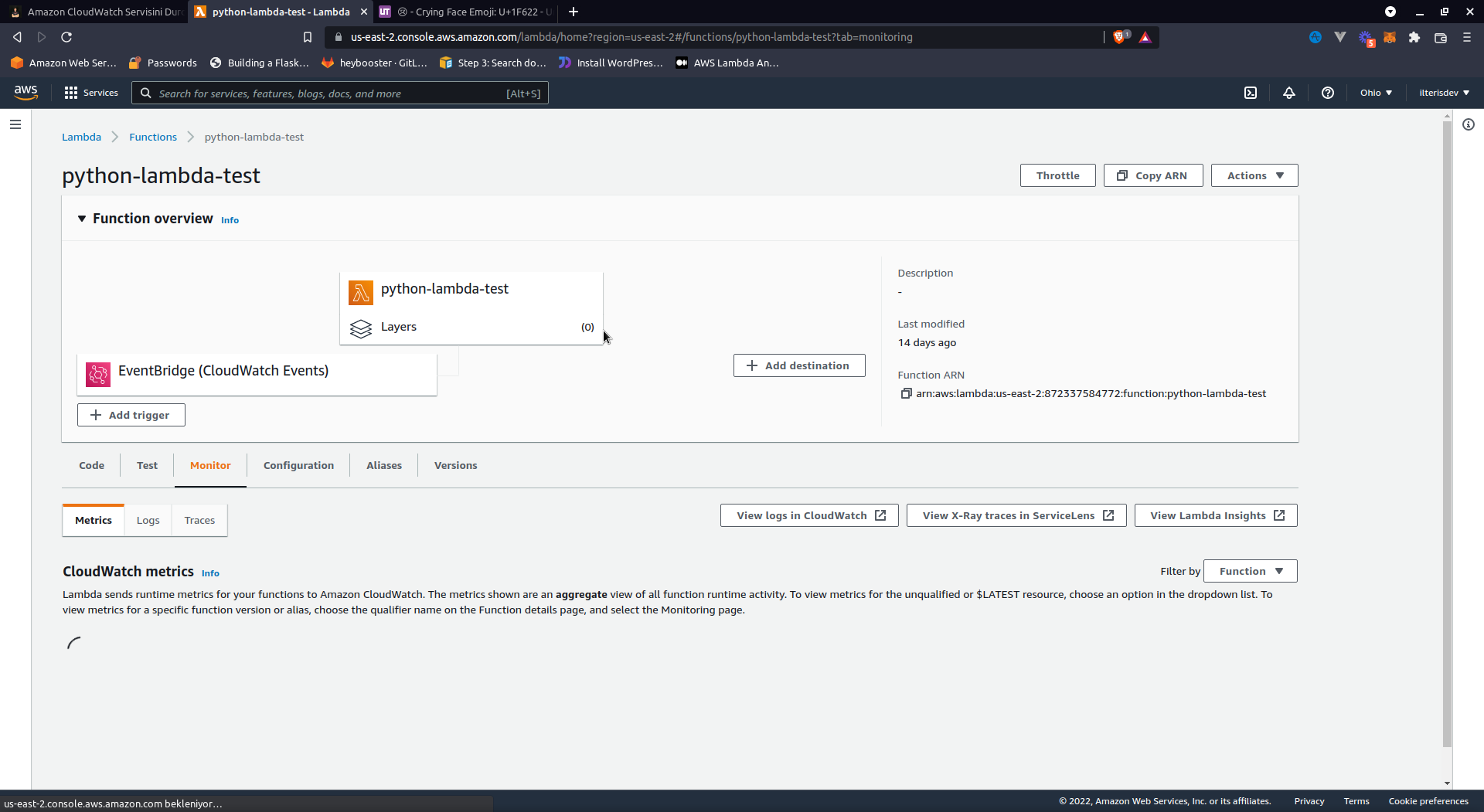The height and width of the screenshot is (812, 1484).
Task: Click the browser reload button
Action: click(66, 37)
